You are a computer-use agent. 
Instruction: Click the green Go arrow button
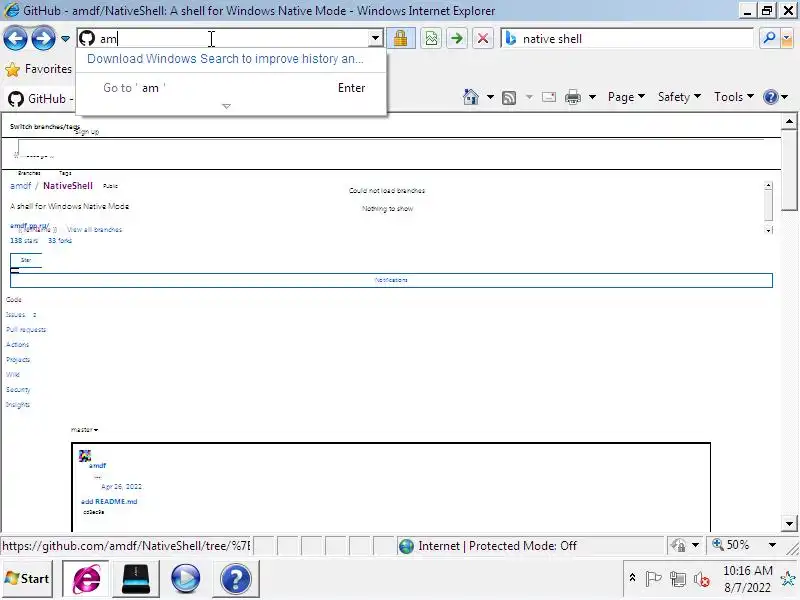pyautogui.click(x=457, y=38)
